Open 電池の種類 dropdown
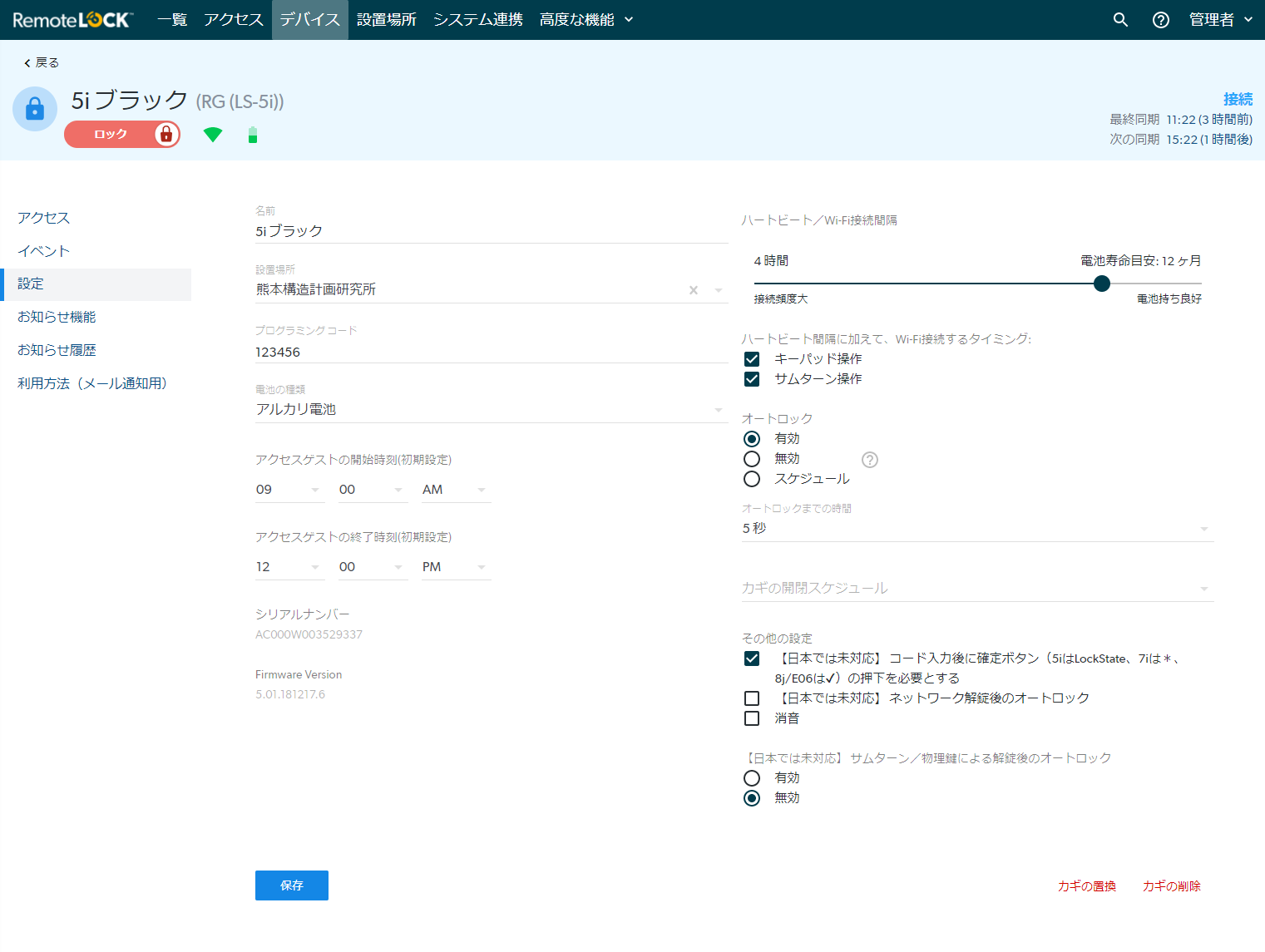The image size is (1265, 952). click(492, 410)
